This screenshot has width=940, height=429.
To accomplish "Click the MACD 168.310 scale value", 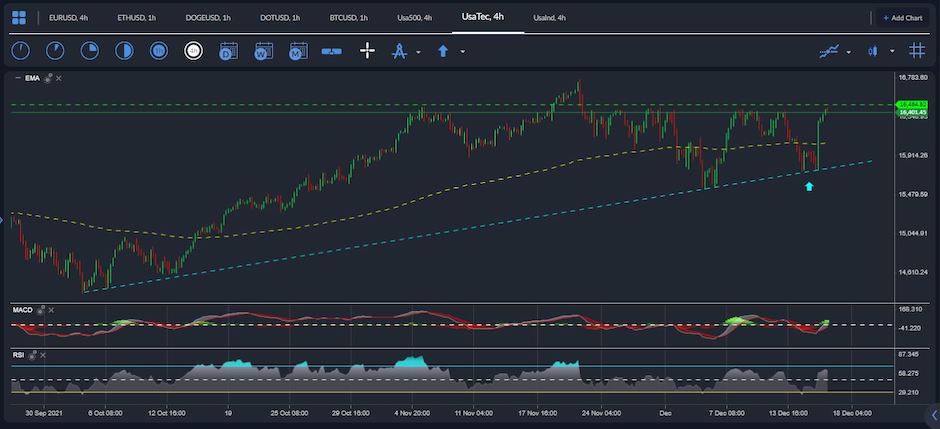I will [x=911, y=309].
